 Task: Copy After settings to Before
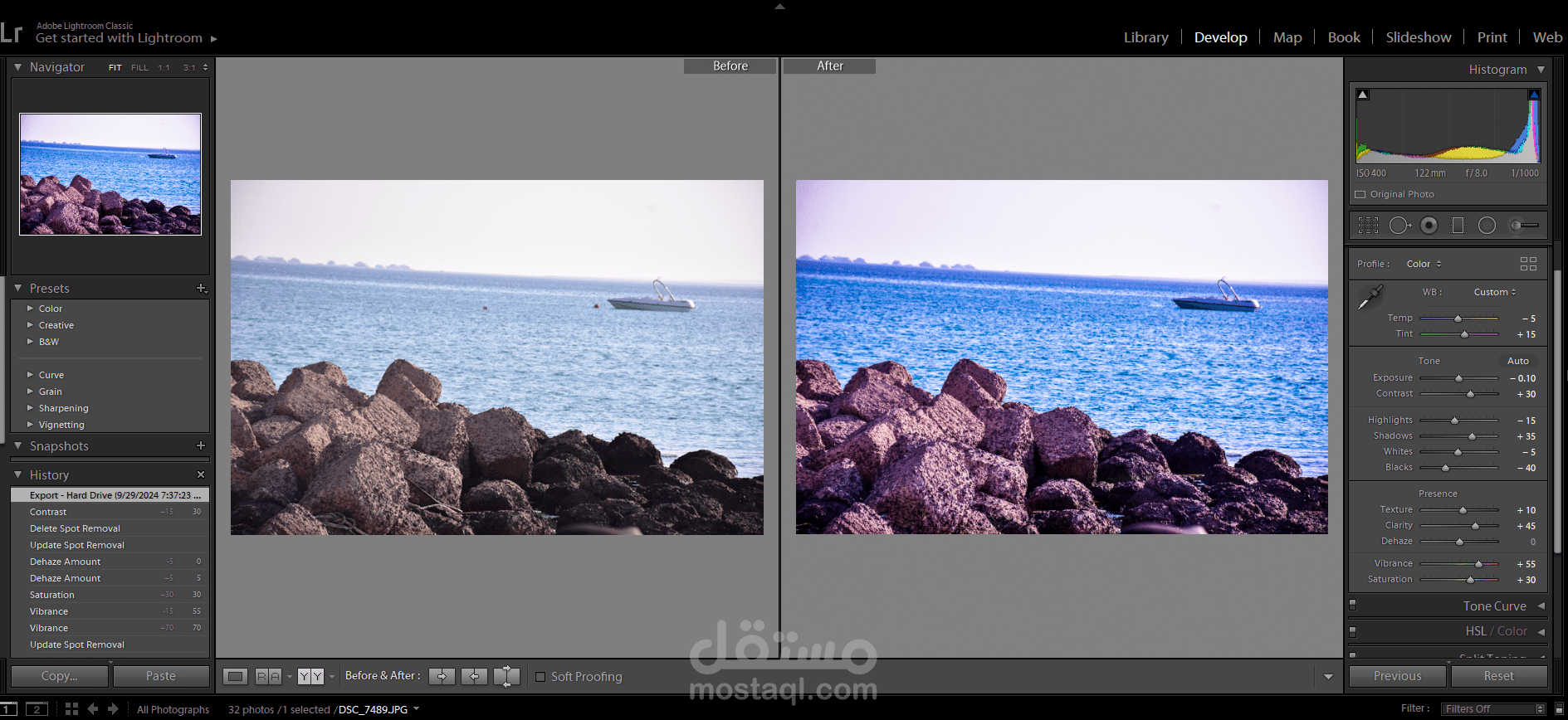point(474,676)
